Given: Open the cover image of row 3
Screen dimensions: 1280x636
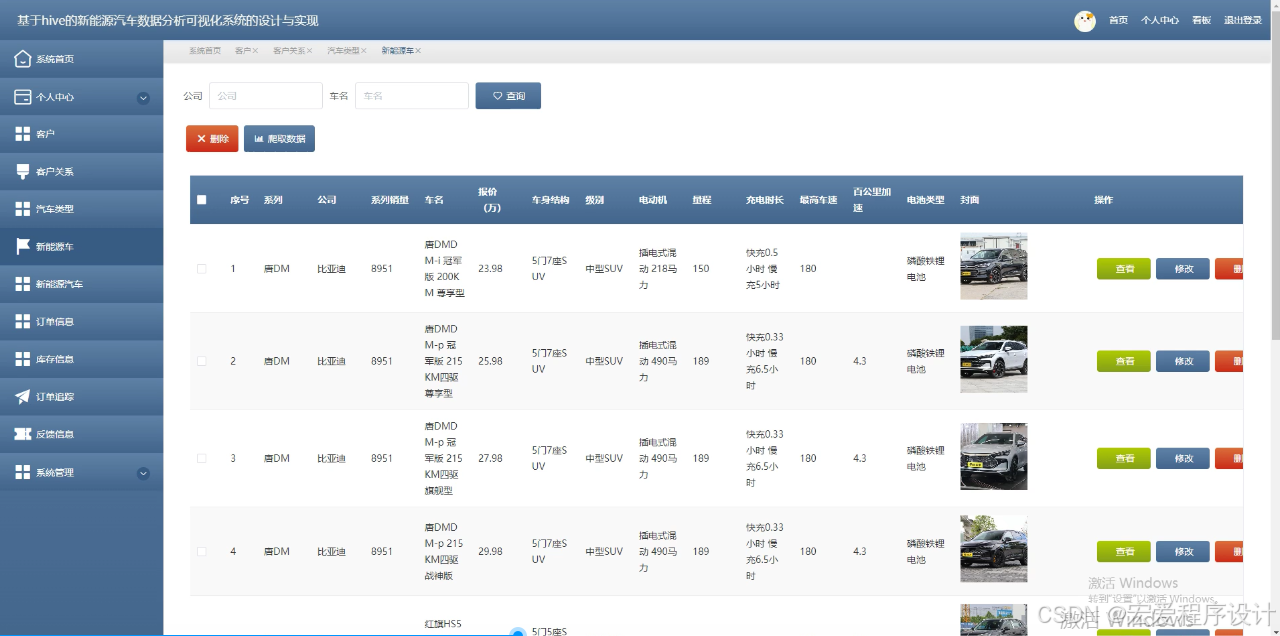Looking at the screenshot, I should tap(993, 456).
